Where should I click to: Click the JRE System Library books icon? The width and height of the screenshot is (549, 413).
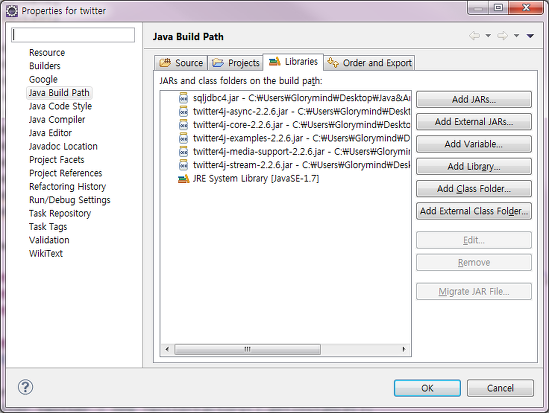pyautogui.click(x=183, y=179)
